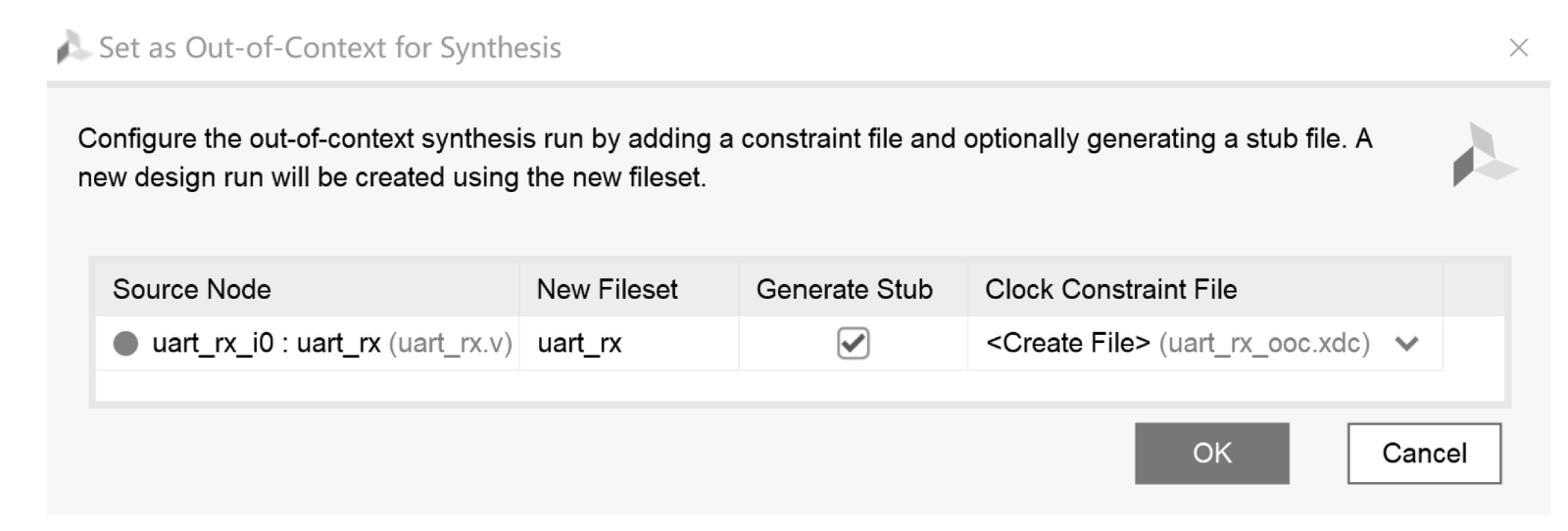Select the uart_rx_i0 : uart_rx source node
Image resolution: width=1568 pixels, height=531 pixels.
265,344
